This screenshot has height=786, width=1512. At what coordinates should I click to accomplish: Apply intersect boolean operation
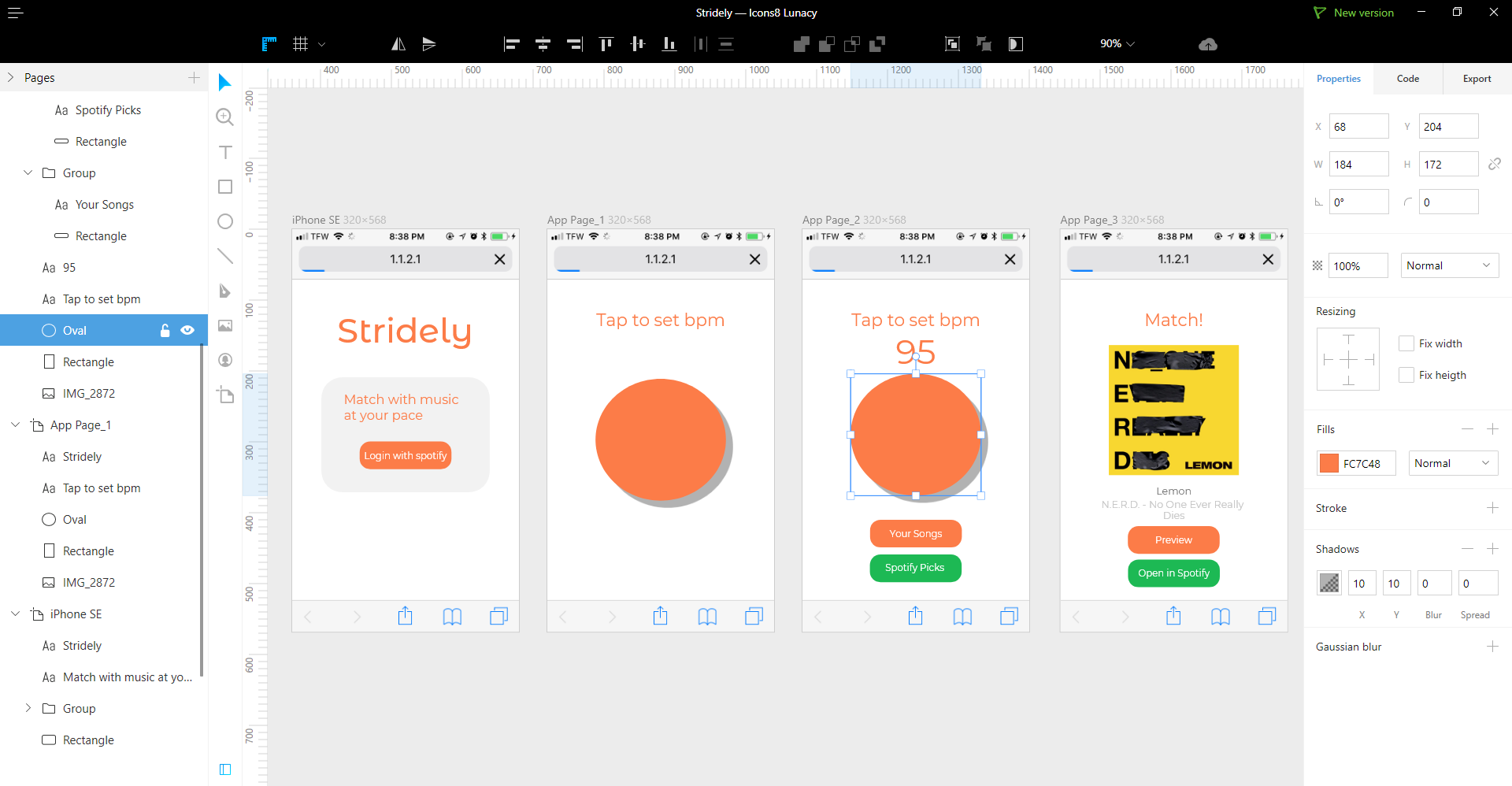point(852,44)
